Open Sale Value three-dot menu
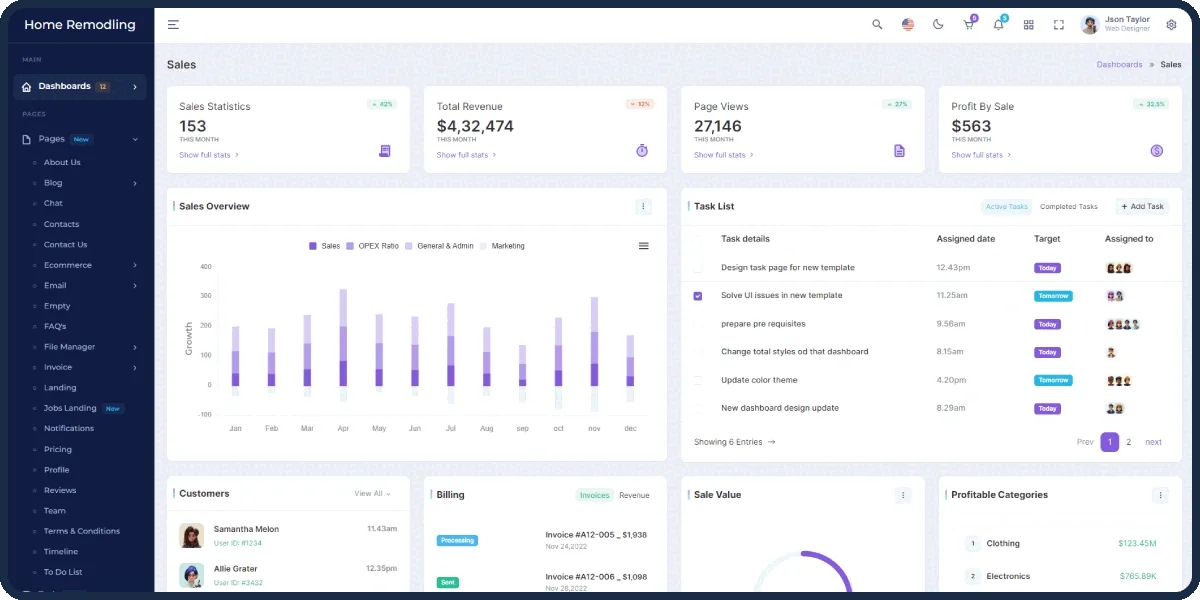Screen dimensions: 1200x600 903,495
